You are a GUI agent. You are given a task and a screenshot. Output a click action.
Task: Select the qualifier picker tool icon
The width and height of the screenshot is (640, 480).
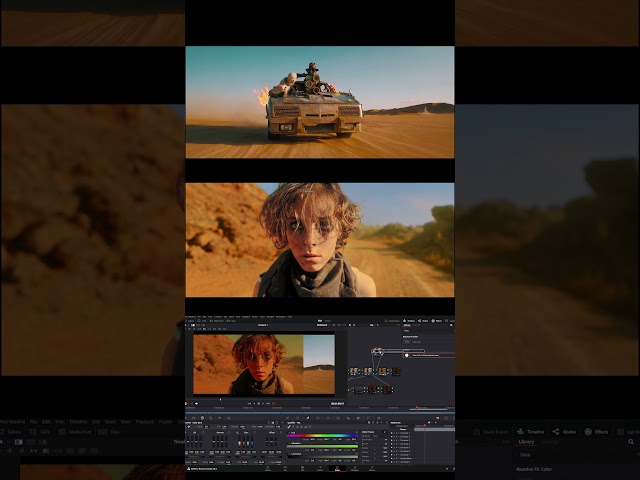(289, 427)
